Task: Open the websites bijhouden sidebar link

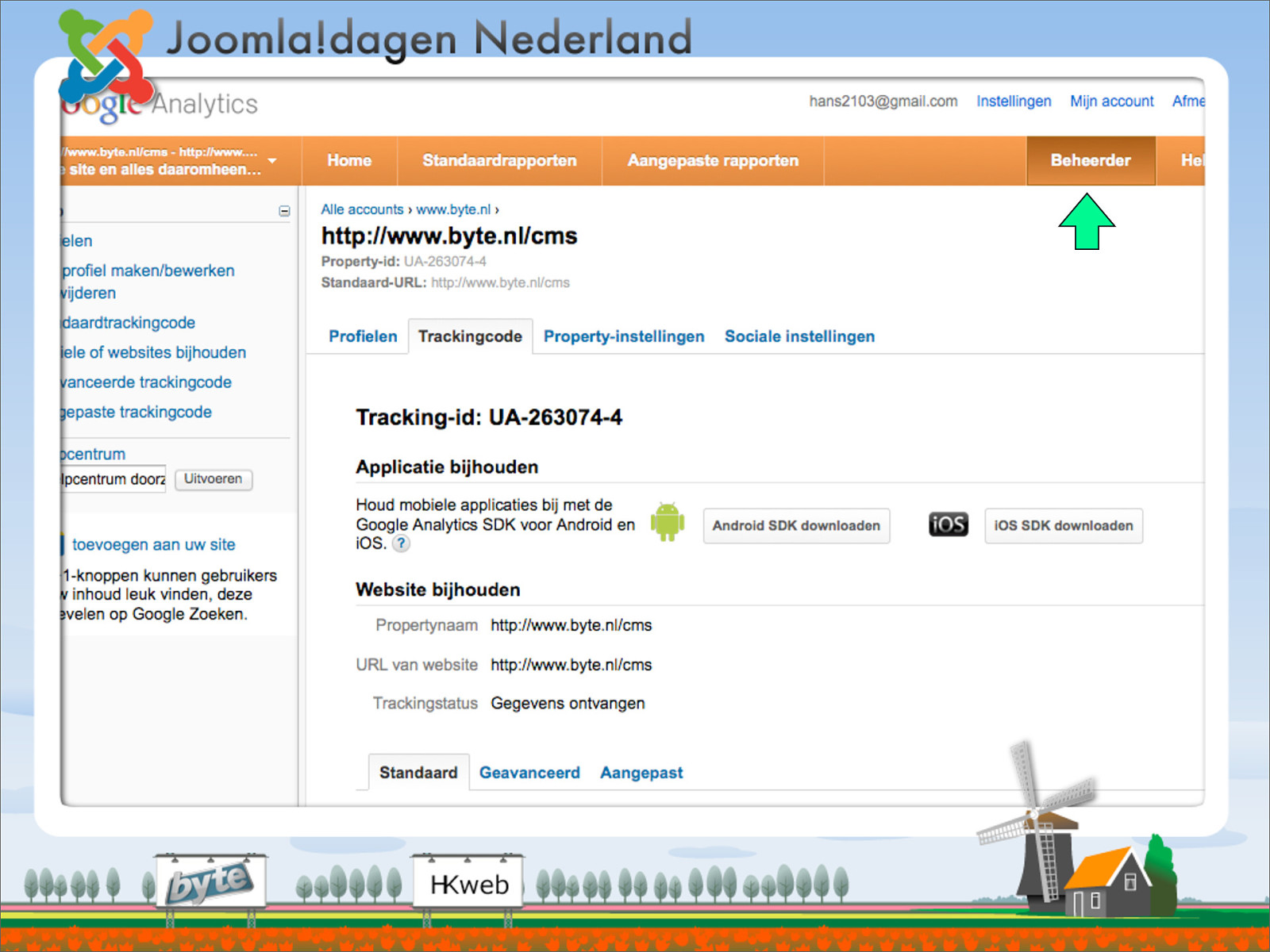Action: point(153,352)
